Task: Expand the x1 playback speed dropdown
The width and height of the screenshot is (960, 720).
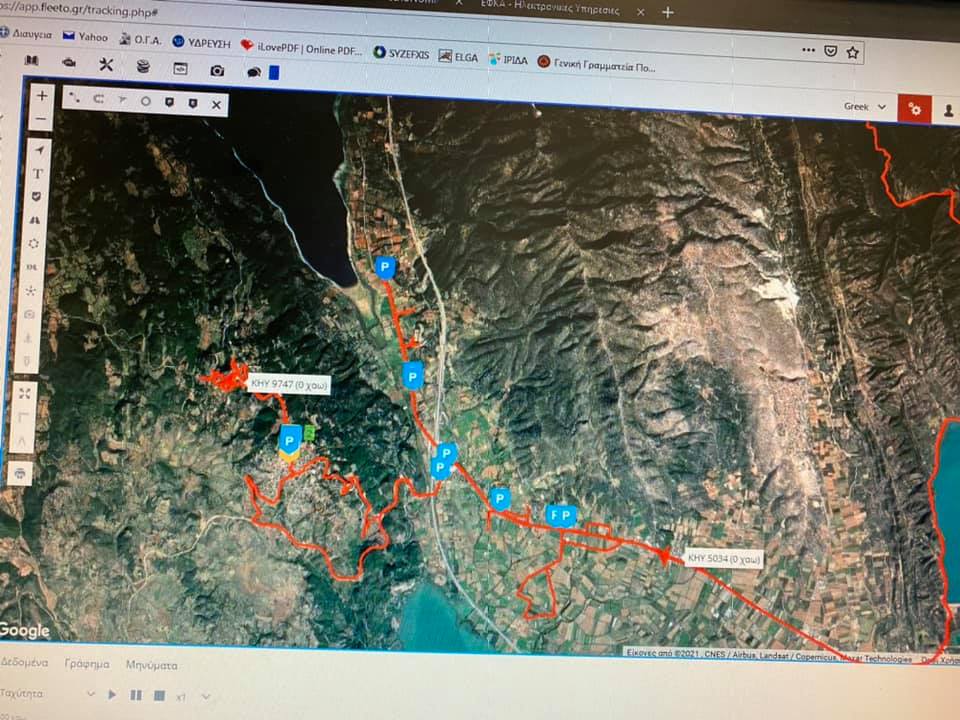Action: [x=206, y=696]
